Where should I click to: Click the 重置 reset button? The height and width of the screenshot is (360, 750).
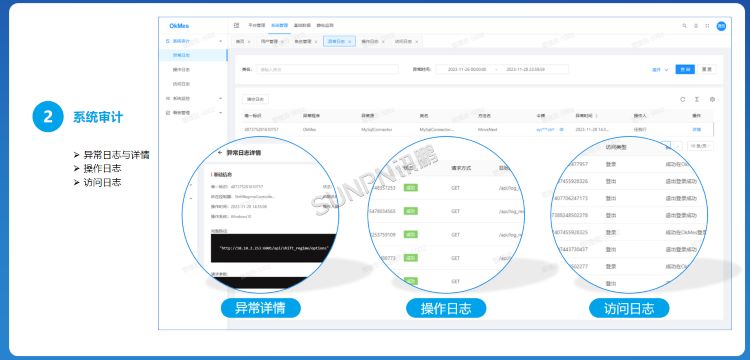click(x=706, y=69)
